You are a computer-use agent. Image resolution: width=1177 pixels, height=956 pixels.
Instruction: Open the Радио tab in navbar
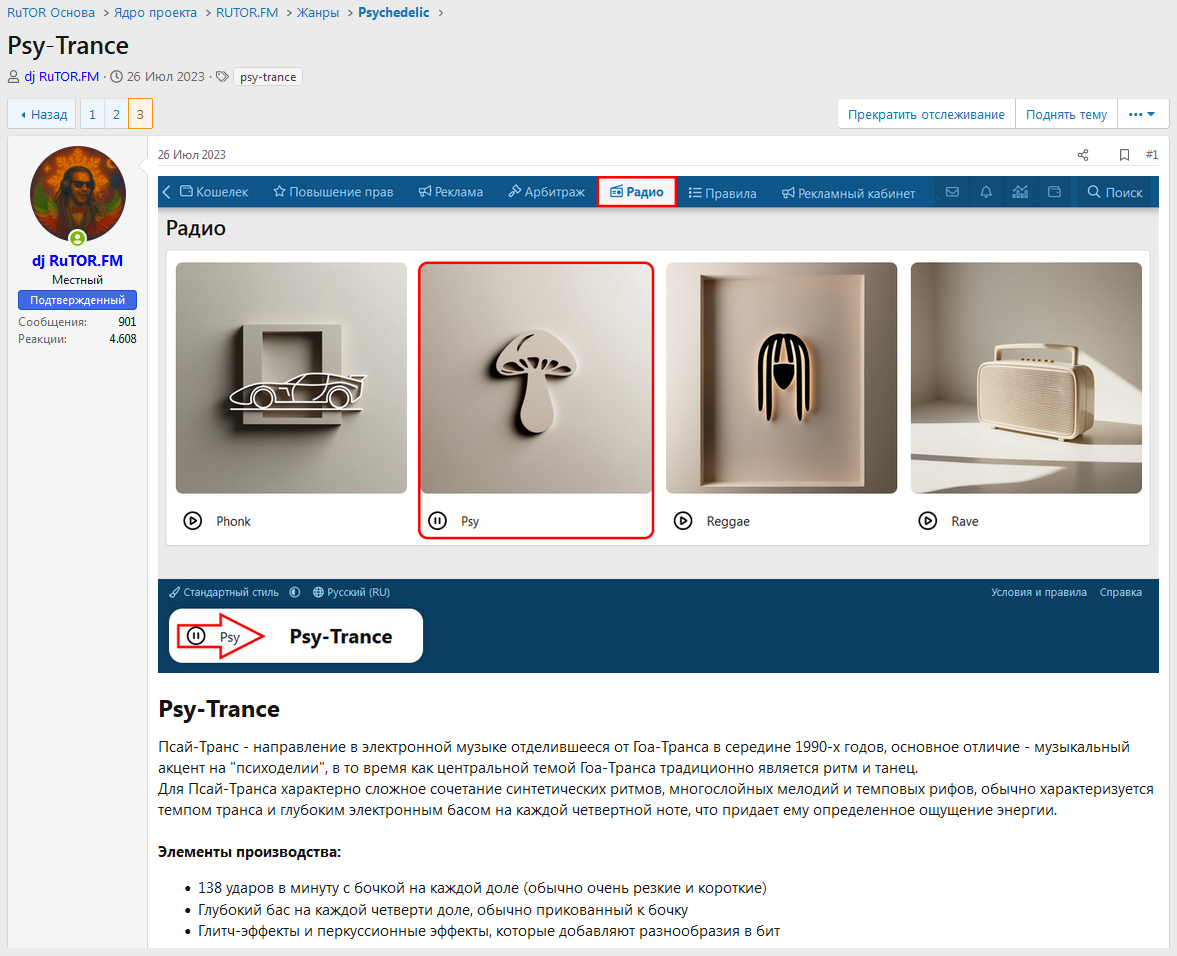point(637,192)
